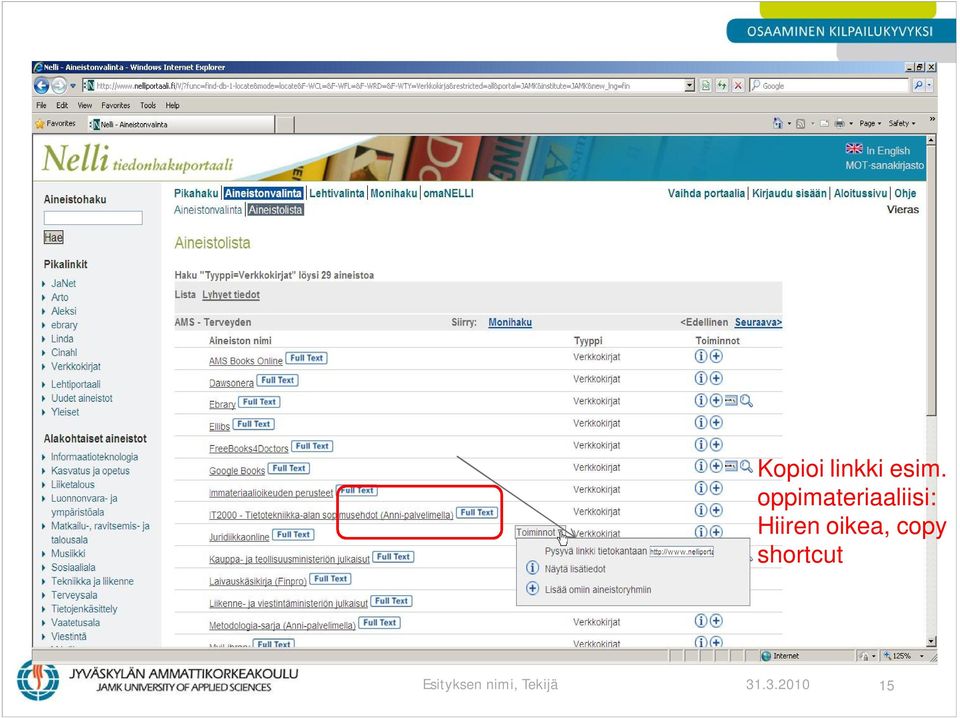This screenshot has height=718, width=960.
Task: Open the Page dropdown in command bar
Action: tap(870, 124)
